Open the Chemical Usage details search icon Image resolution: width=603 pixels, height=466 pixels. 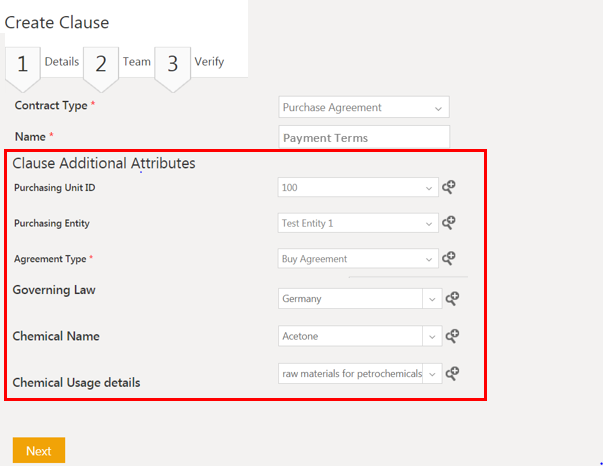(x=452, y=373)
